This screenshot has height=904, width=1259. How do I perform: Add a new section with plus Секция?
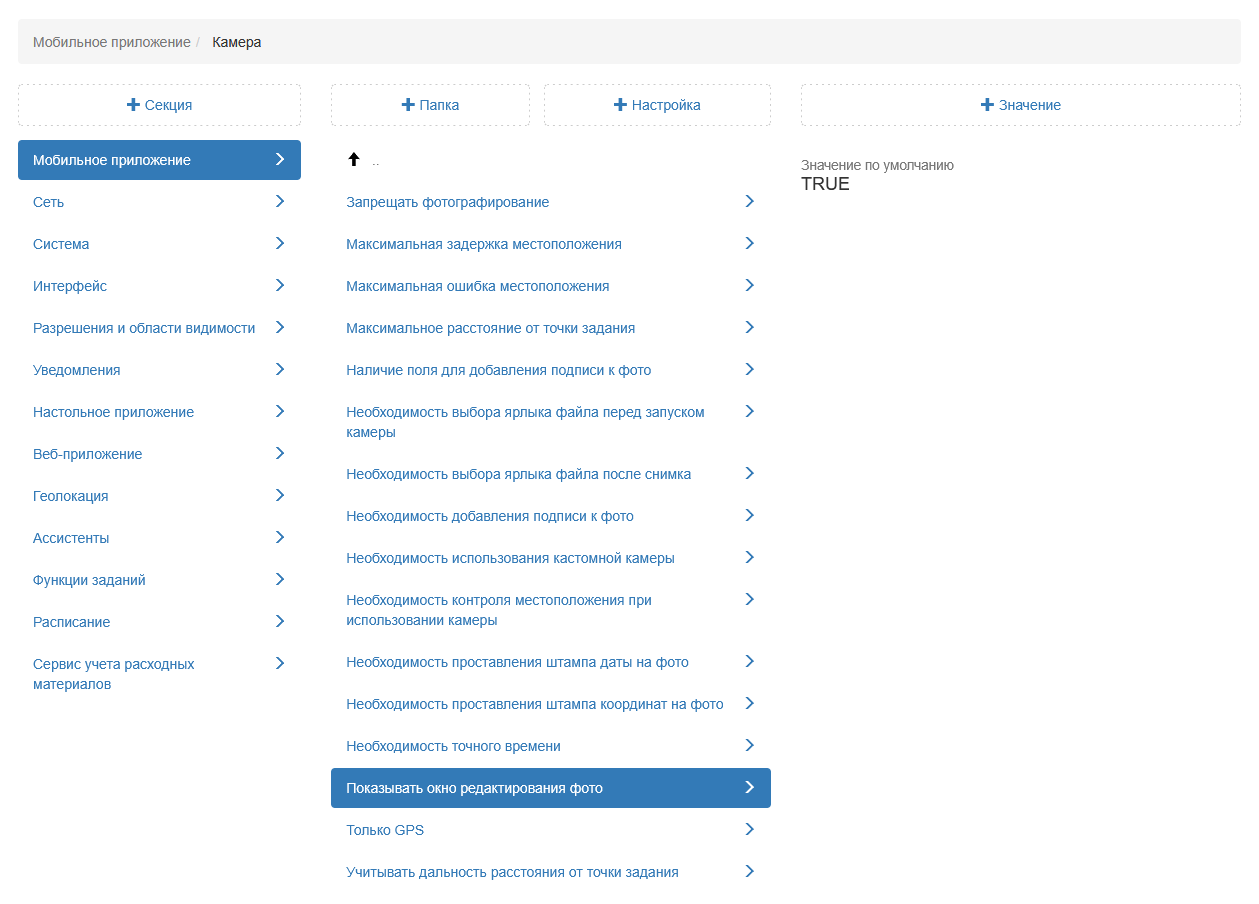pyautogui.click(x=159, y=105)
